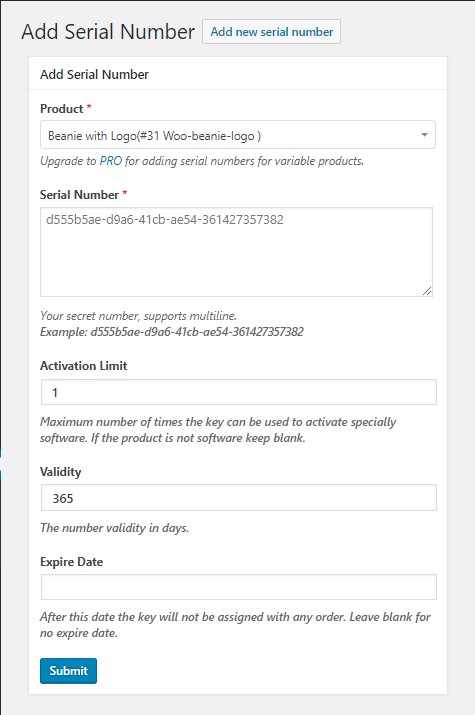
Task: Click the Expire Date help description
Action: 235,625
